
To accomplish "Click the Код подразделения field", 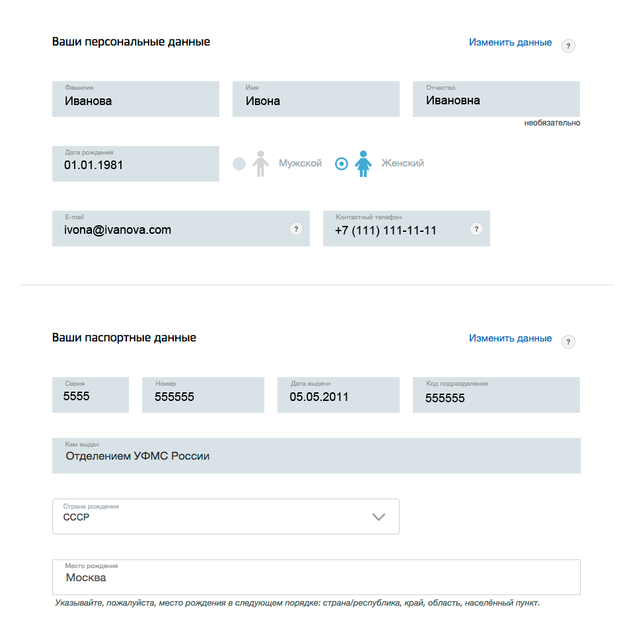I will tap(496, 395).
